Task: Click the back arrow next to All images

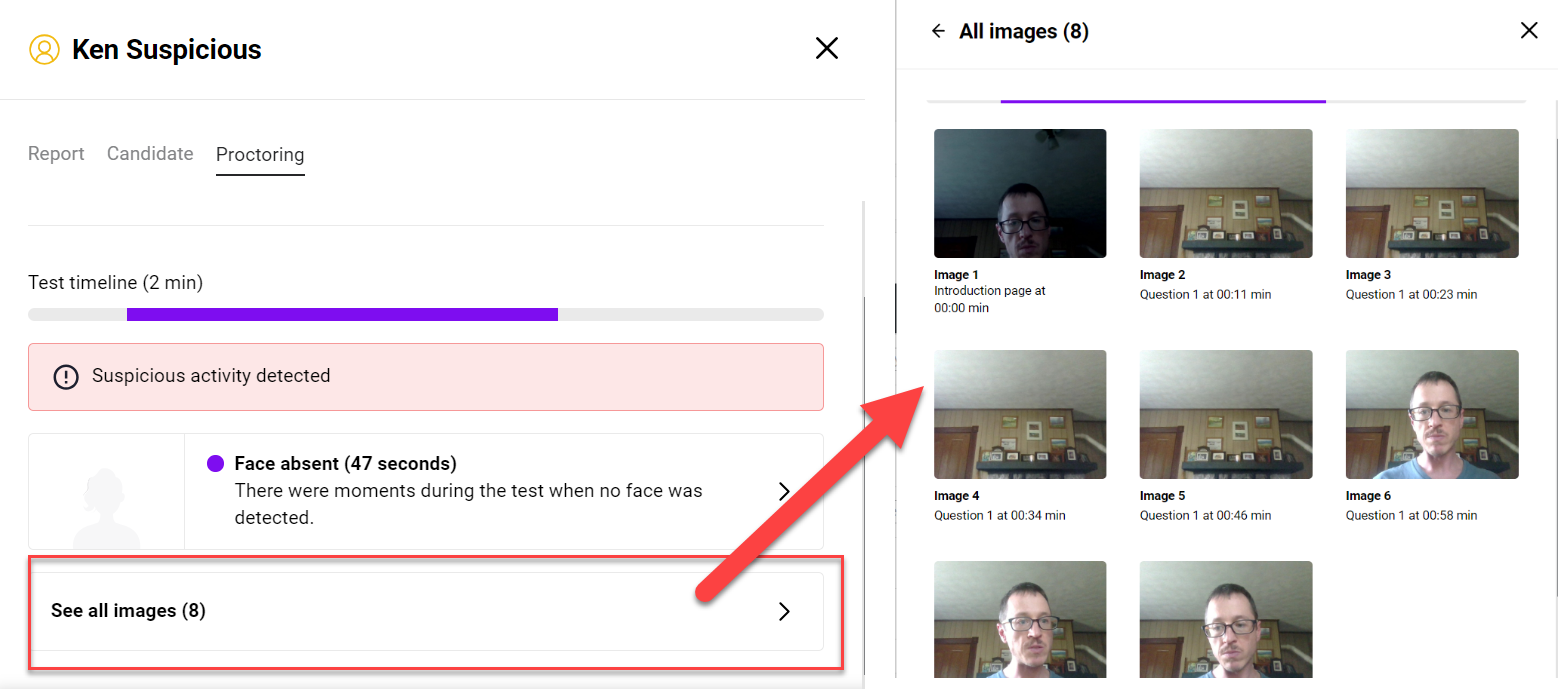Action: click(938, 31)
